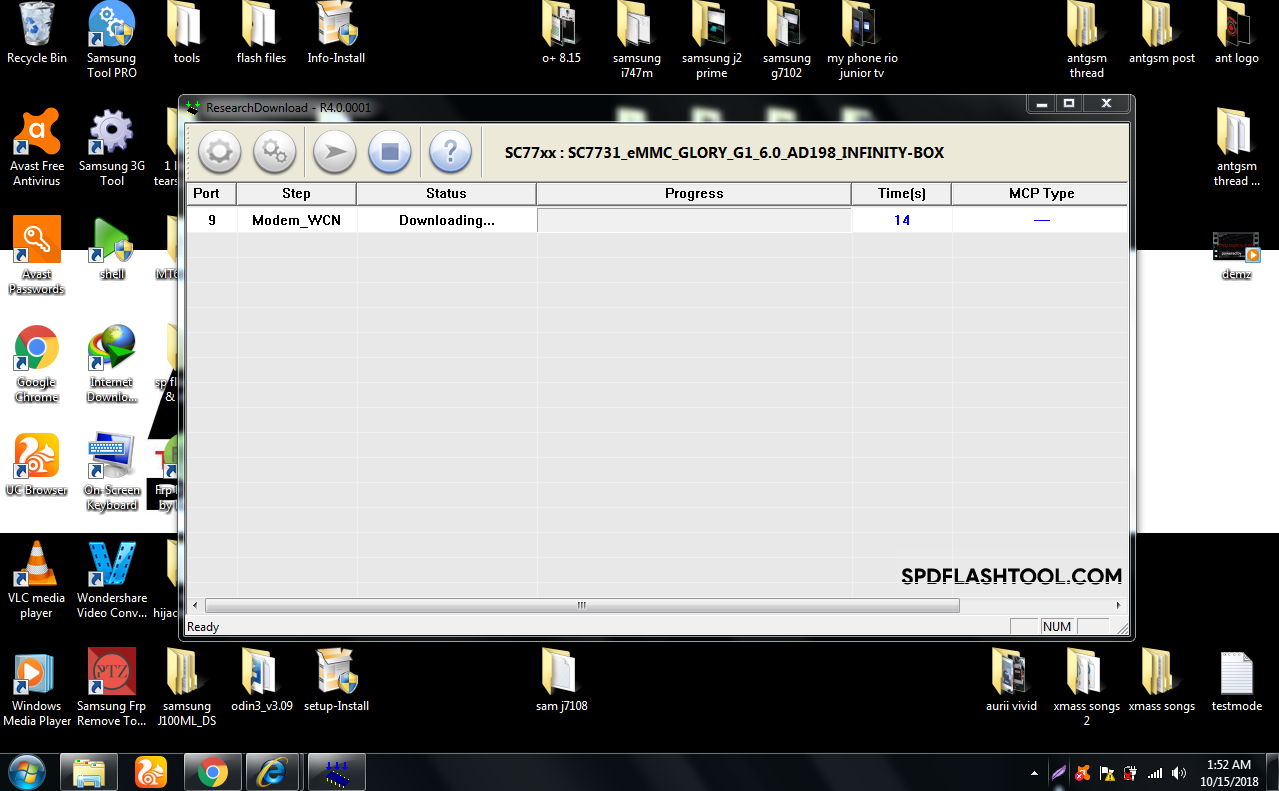Image resolution: width=1279 pixels, height=791 pixels.
Task: Select the Samsung Frp Remove Tool shortcut
Action: pyautogui.click(x=112, y=688)
